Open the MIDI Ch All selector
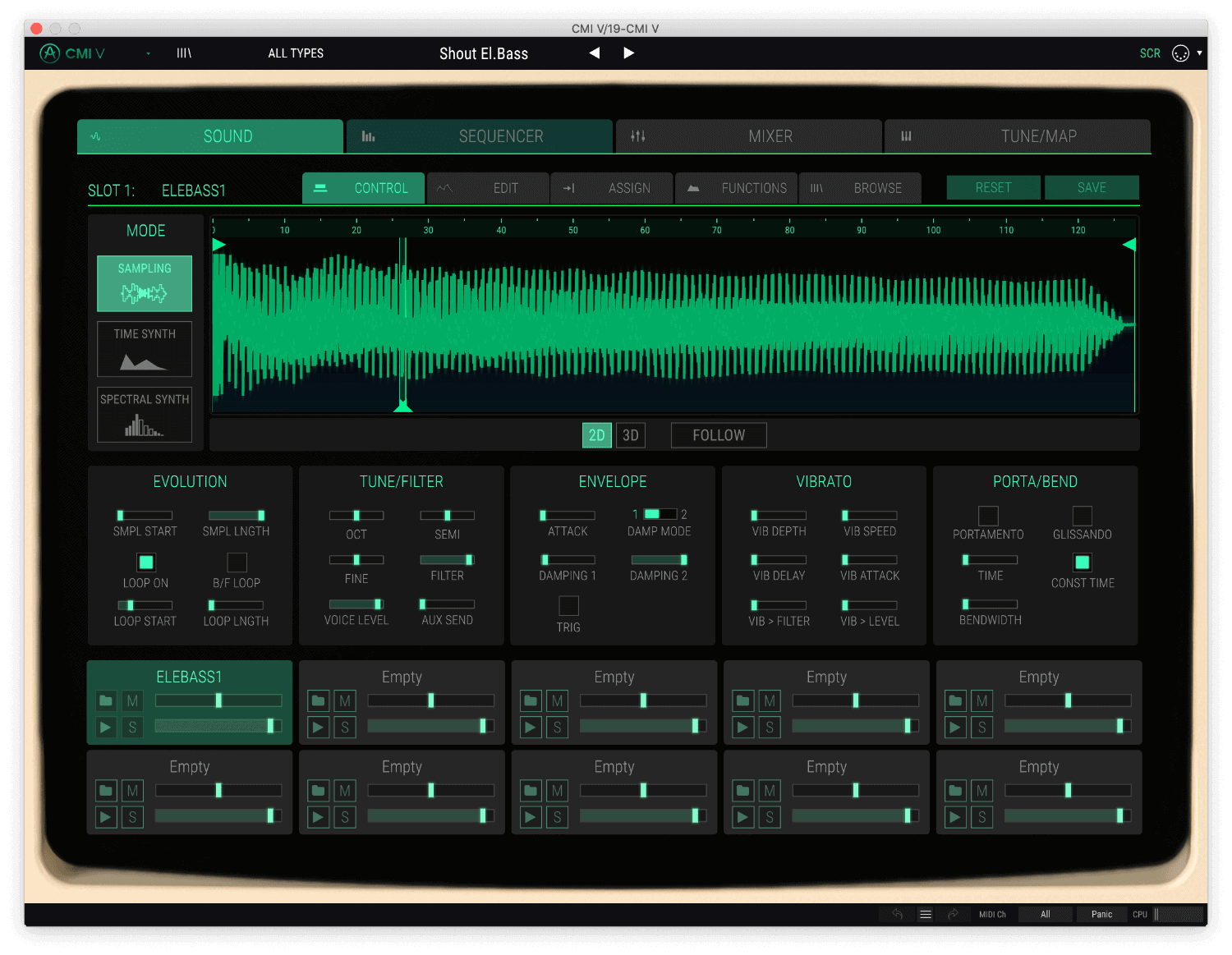Viewport: 1232px width, 955px height. point(1045,914)
